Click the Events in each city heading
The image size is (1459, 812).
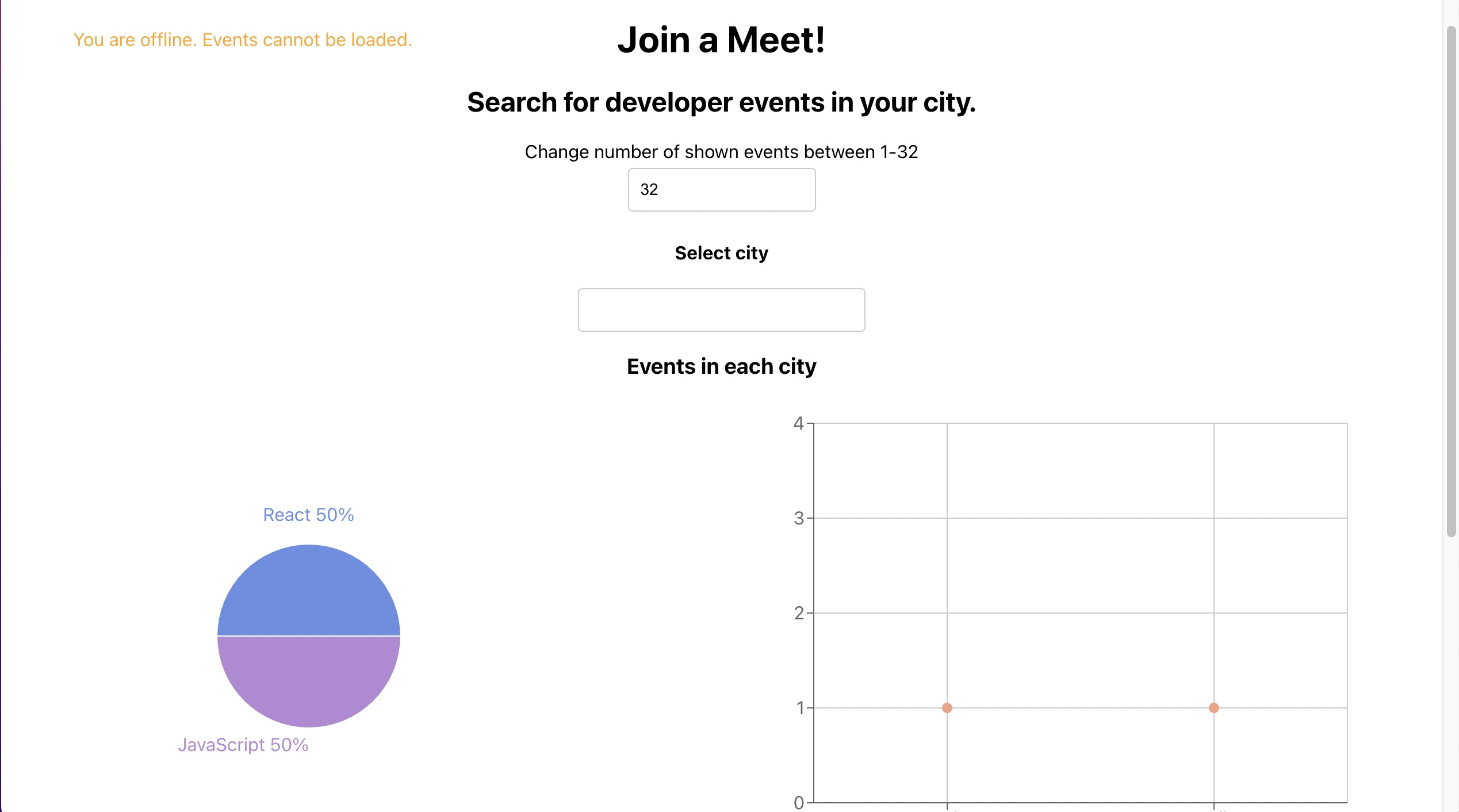pos(721,366)
